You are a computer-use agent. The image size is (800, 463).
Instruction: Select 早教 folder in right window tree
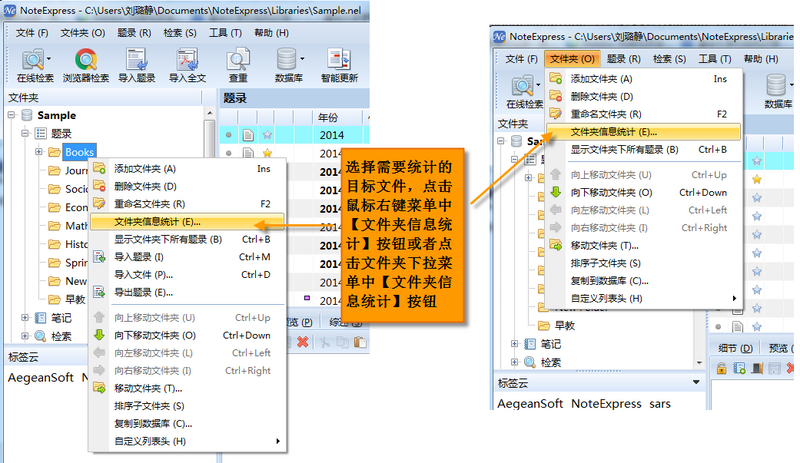tap(565, 326)
